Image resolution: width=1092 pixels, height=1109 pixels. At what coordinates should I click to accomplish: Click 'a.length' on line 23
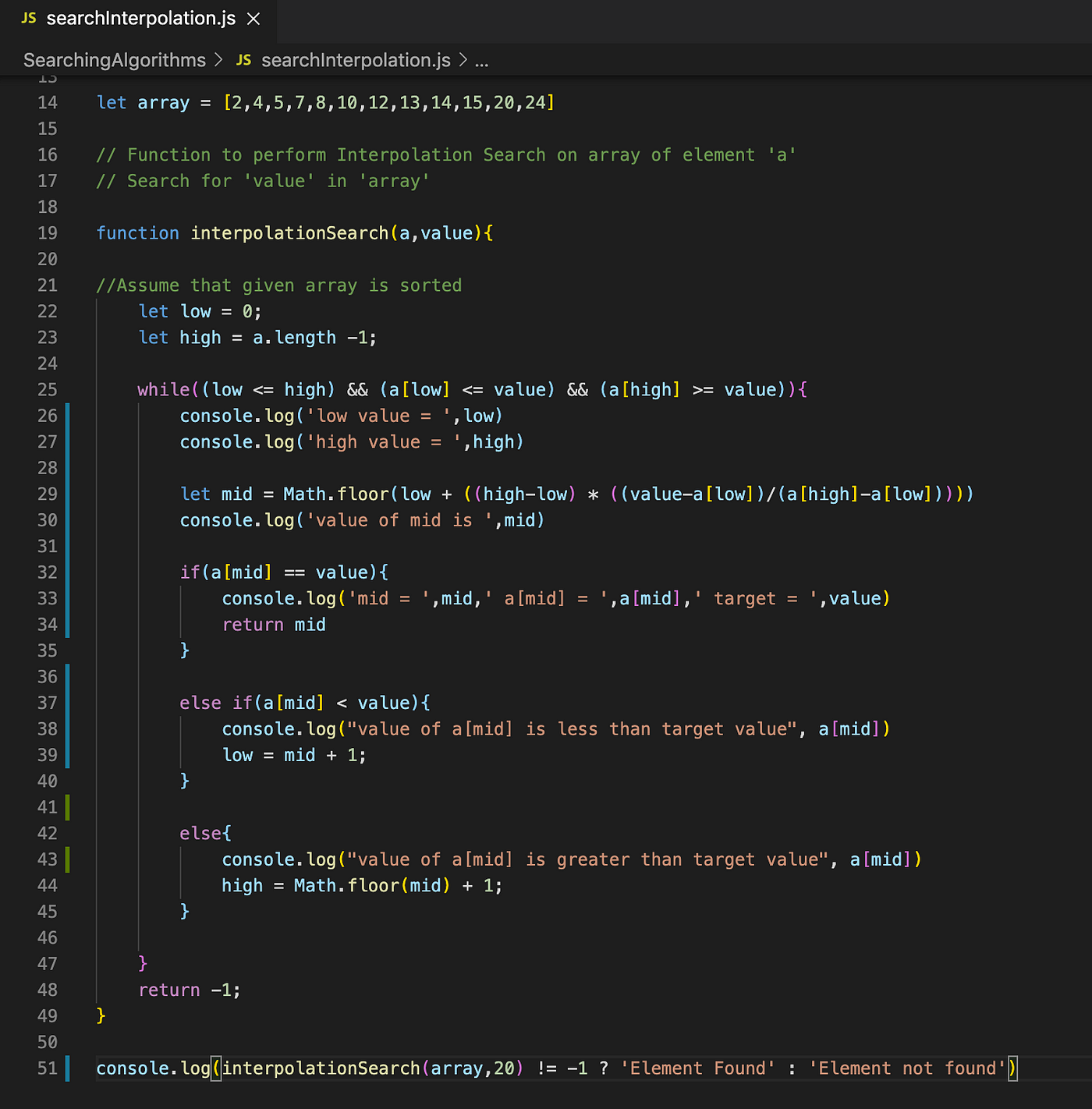click(x=294, y=338)
